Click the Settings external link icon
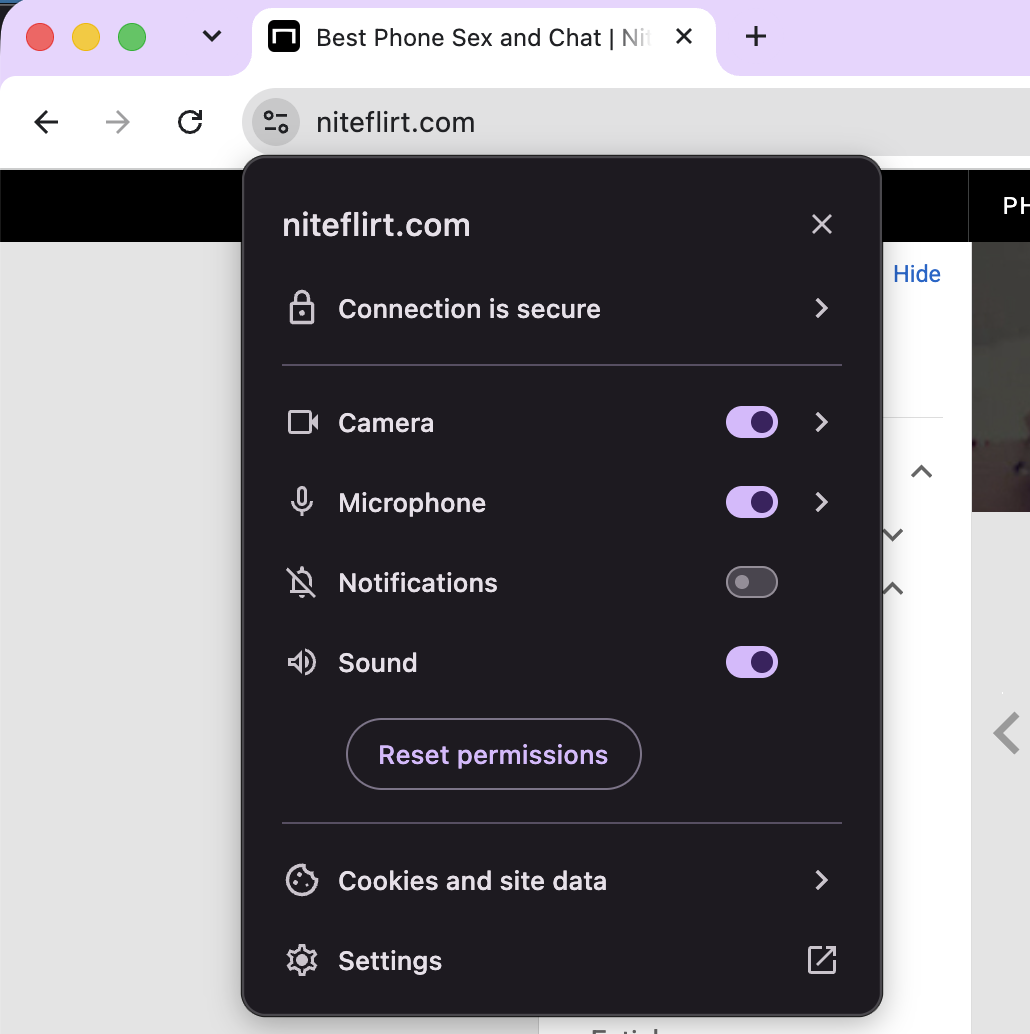 pyautogui.click(x=822, y=960)
